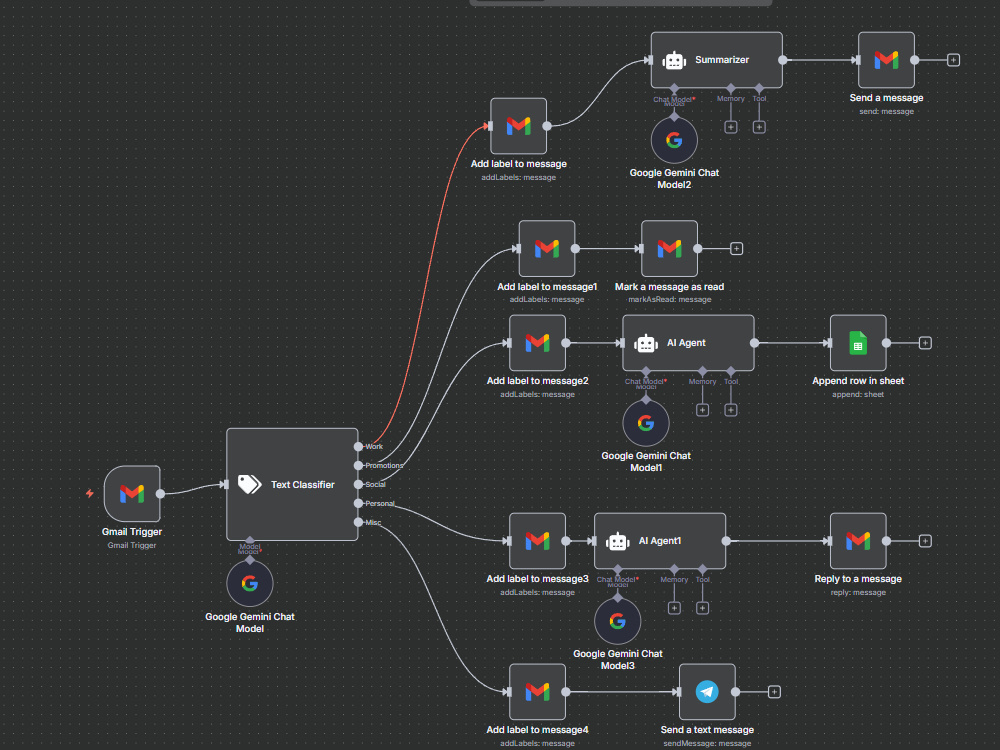Add Memory sub-node to AI Agent1

(x=674, y=608)
